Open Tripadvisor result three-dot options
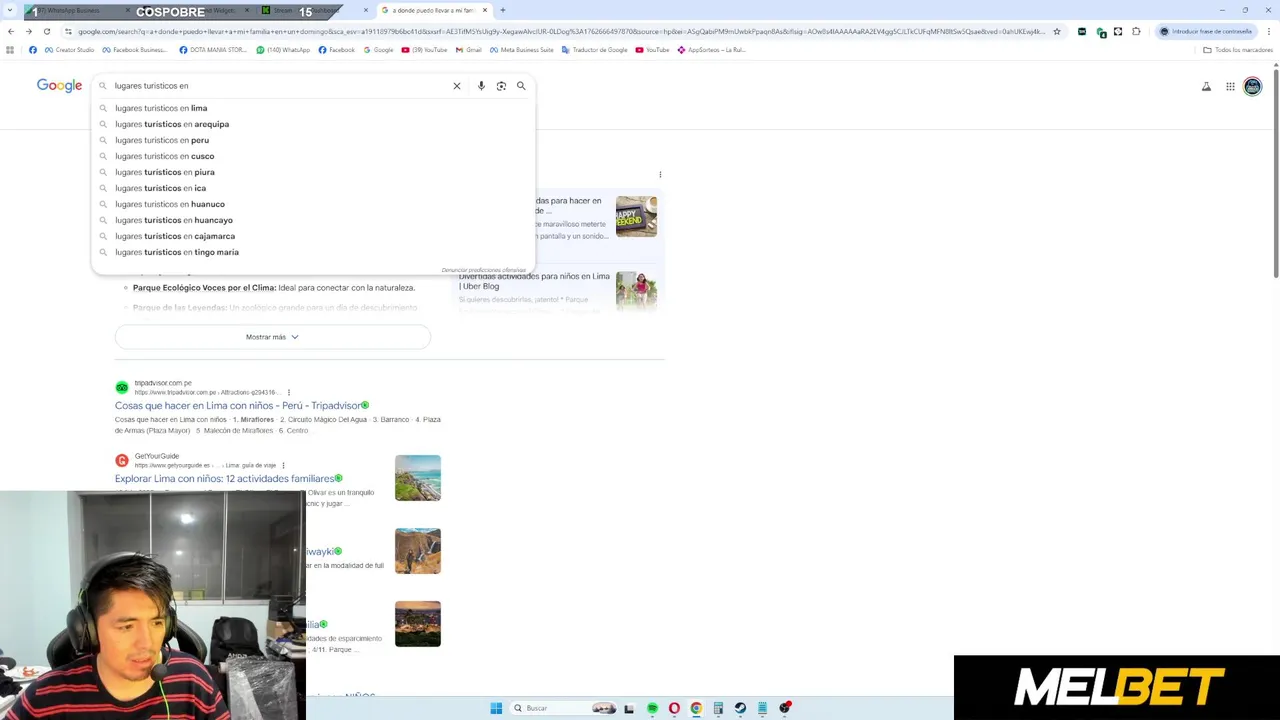 pyautogui.click(x=289, y=393)
